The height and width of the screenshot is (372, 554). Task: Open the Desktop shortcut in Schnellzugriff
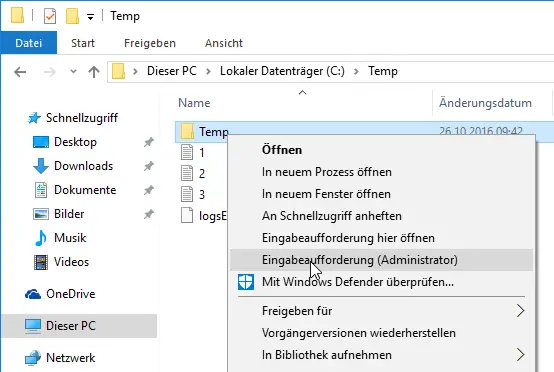pos(75,142)
